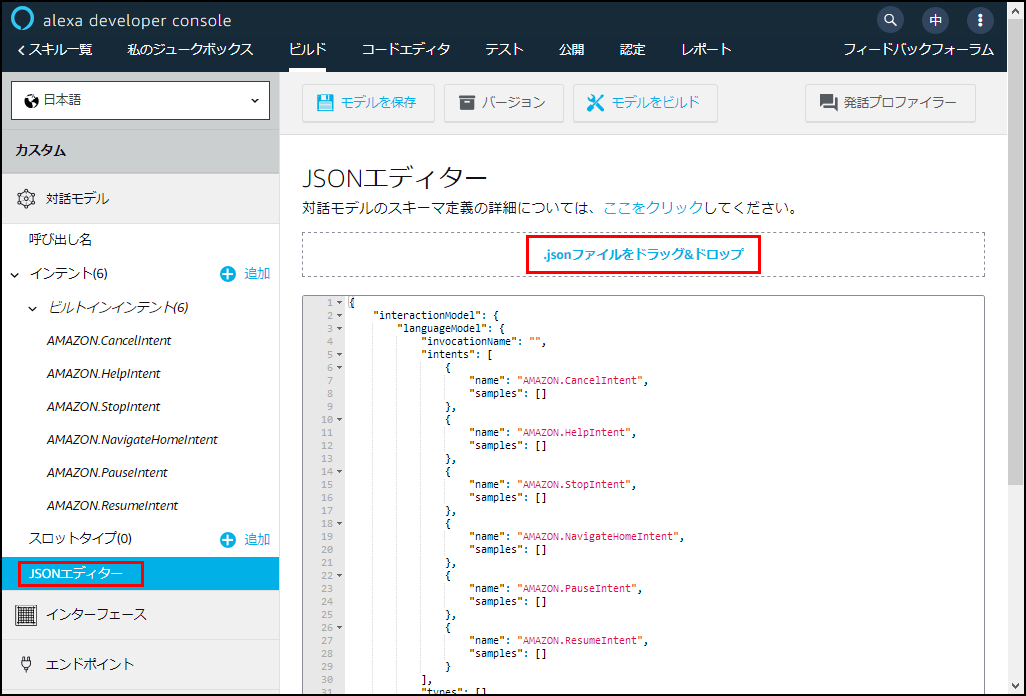
Task: Click the plus icon to add slot type
Action: (228, 540)
